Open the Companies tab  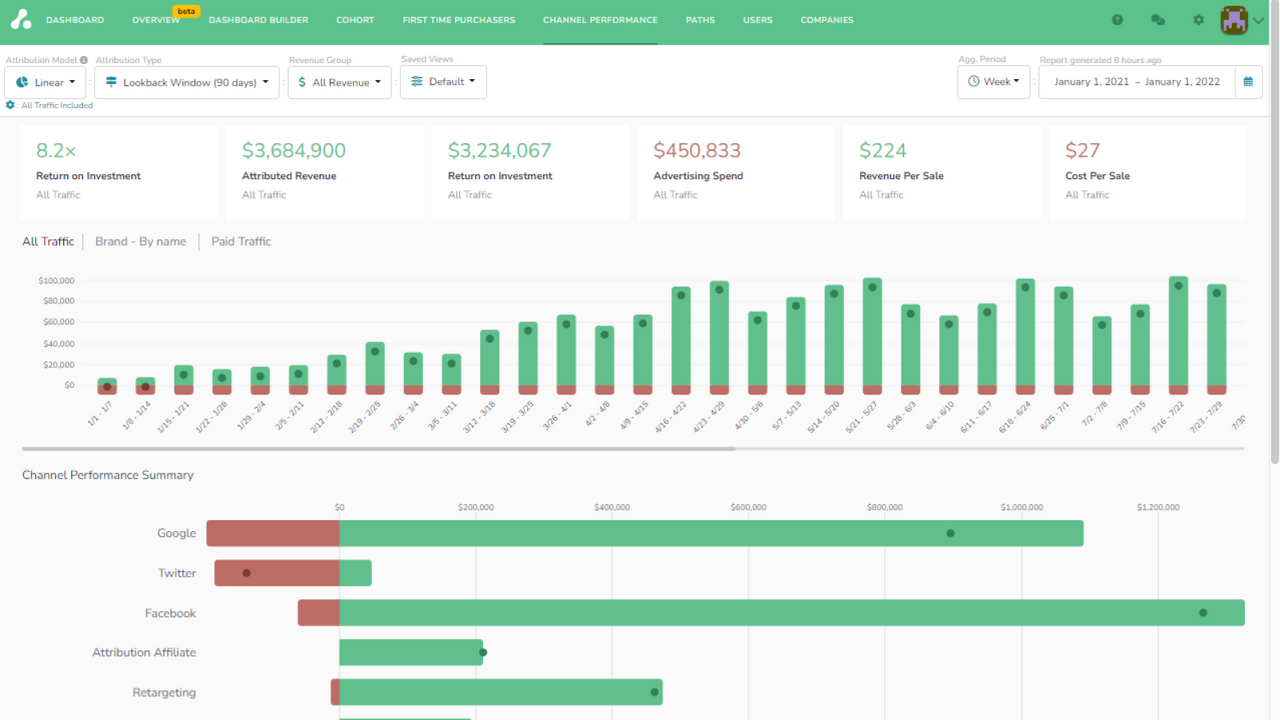827,20
